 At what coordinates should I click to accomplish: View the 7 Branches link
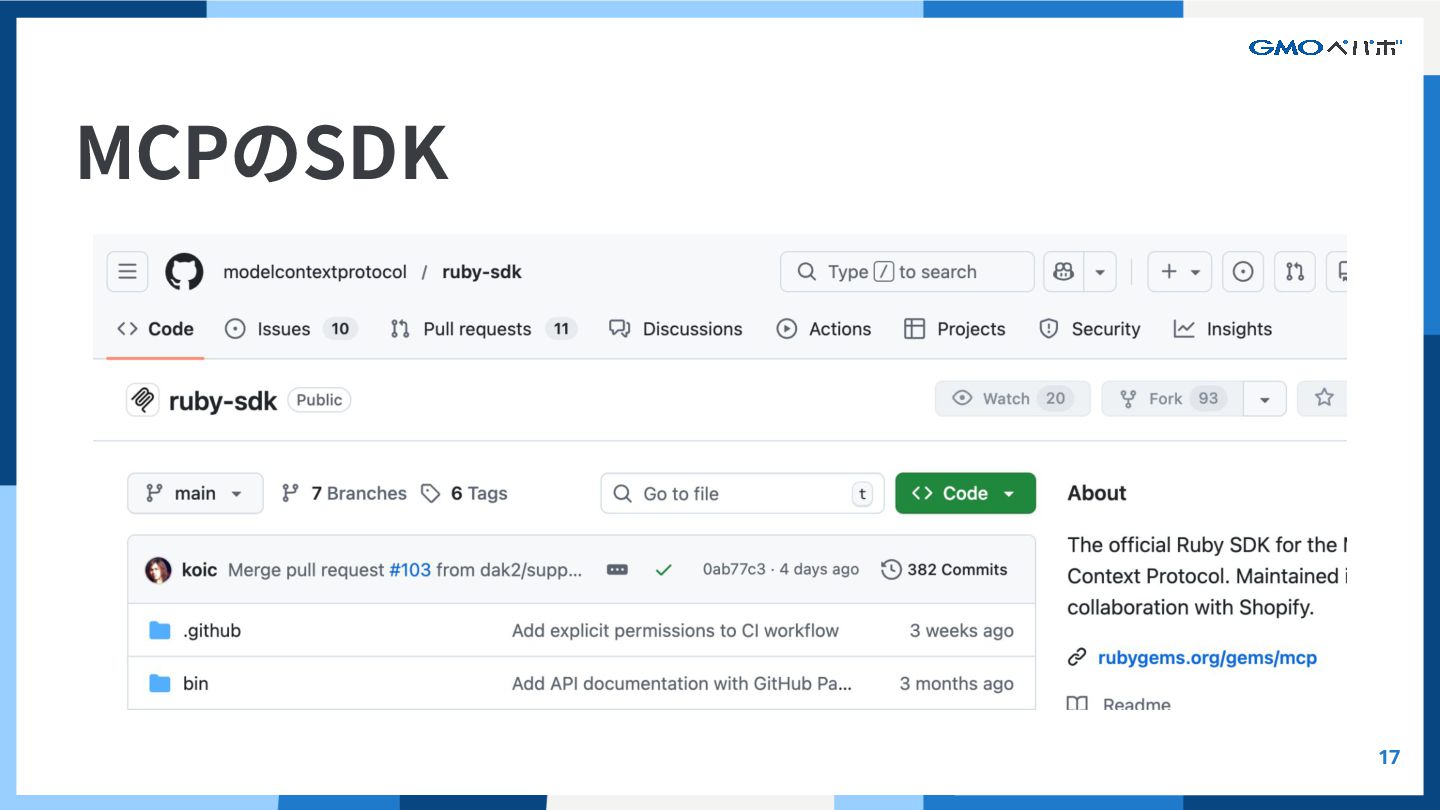[x=344, y=493]
